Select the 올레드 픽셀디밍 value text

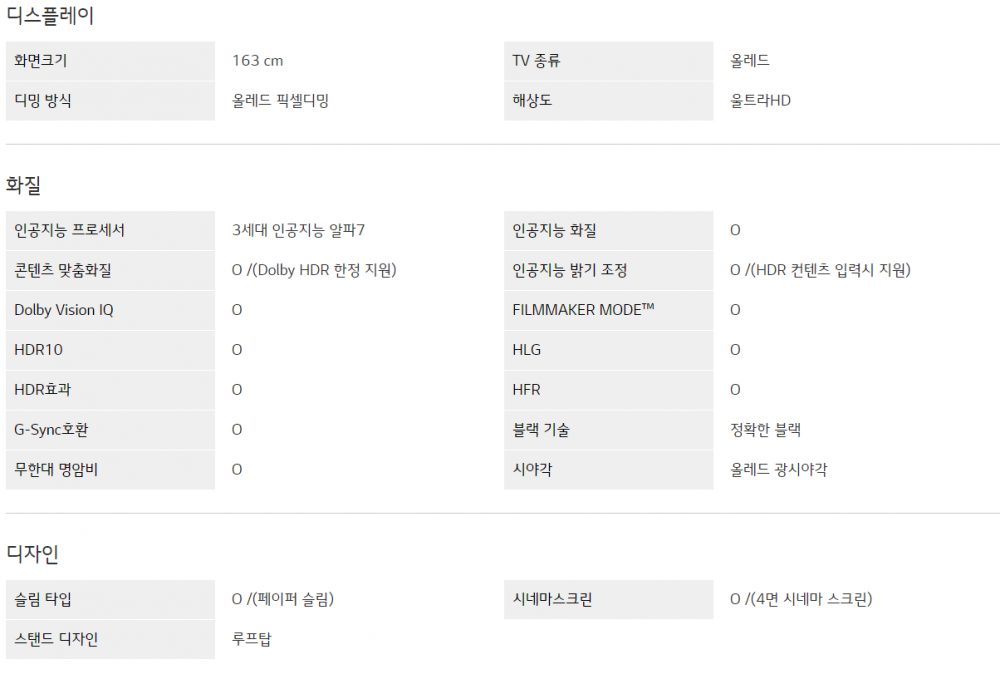(281, 101)
